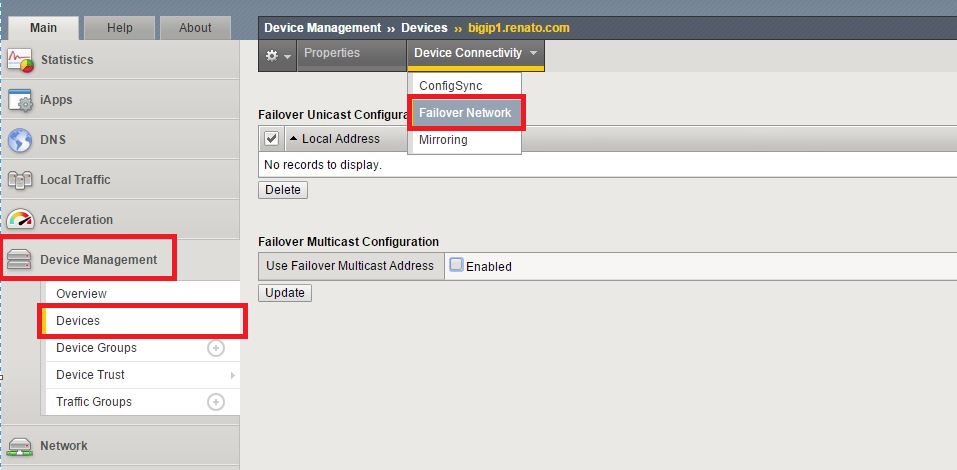Sort by the Local Address column header
Viewport: 957px width, 470px height.
[x=340, y=139]
